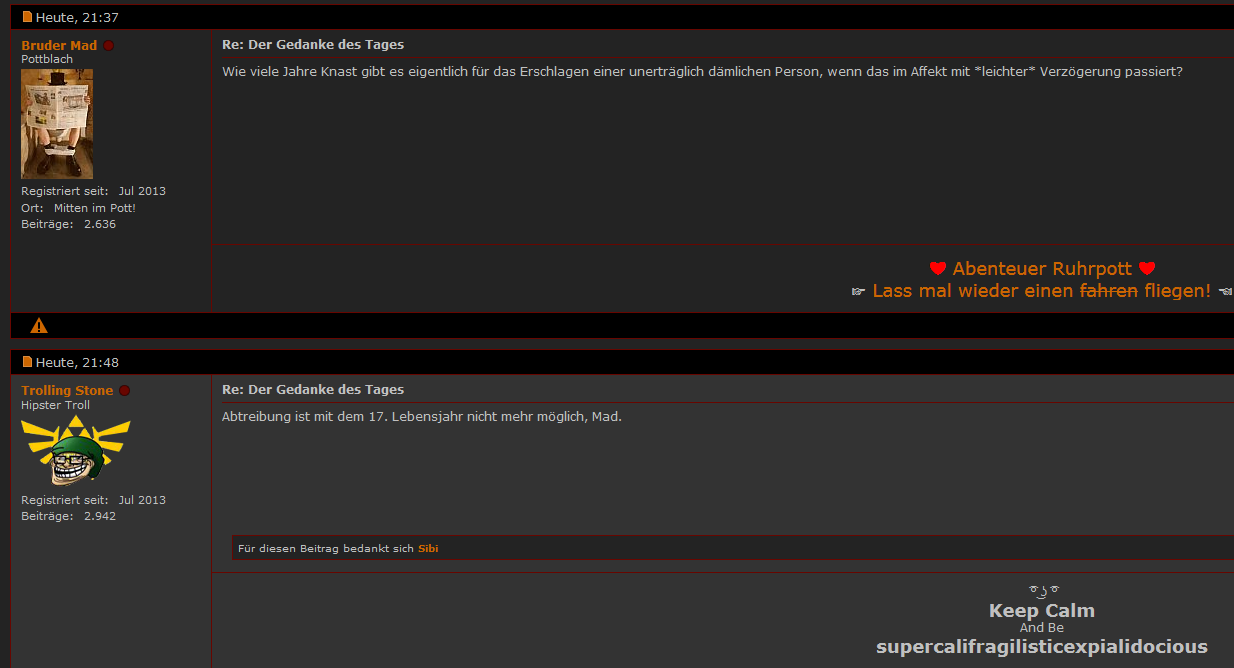Click Trolling Stone's offline status dot
Viewport: 1234px width, 668px height.
tap(125, 391)
